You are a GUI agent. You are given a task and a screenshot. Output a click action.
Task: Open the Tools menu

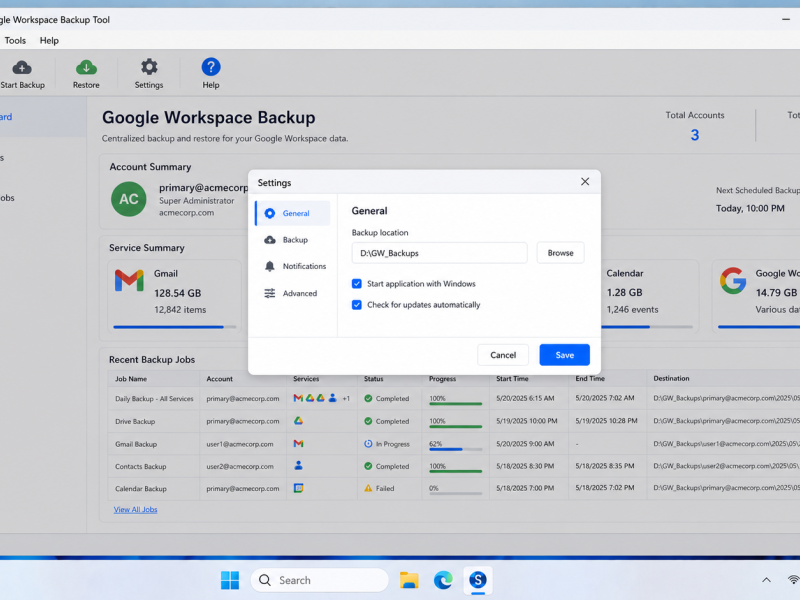pos(15,40)
